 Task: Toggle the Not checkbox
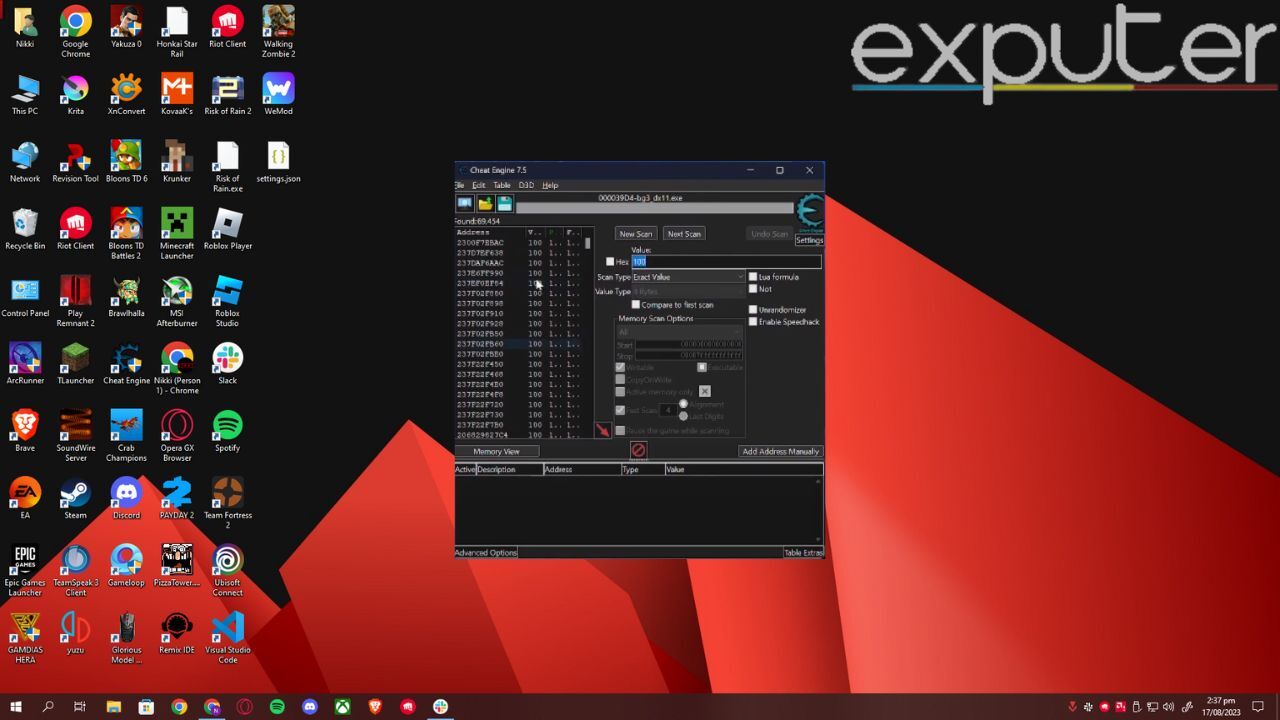click(x=753, y=289)
